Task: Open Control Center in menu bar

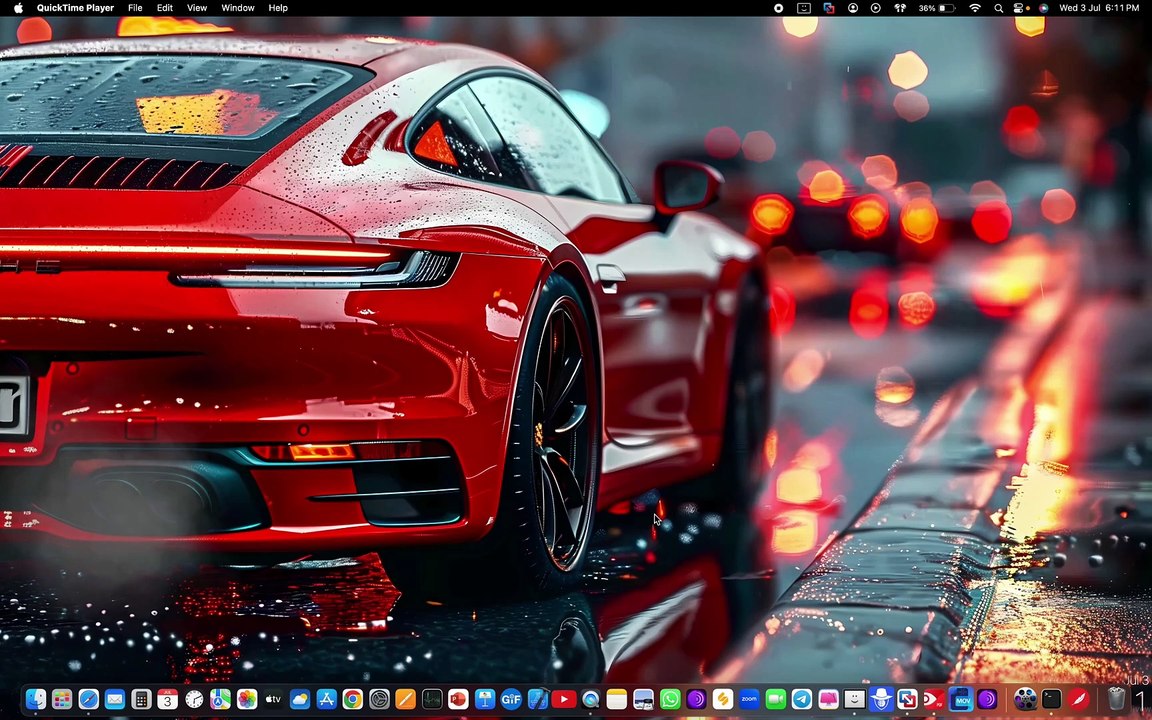Action: [1018, 8]
